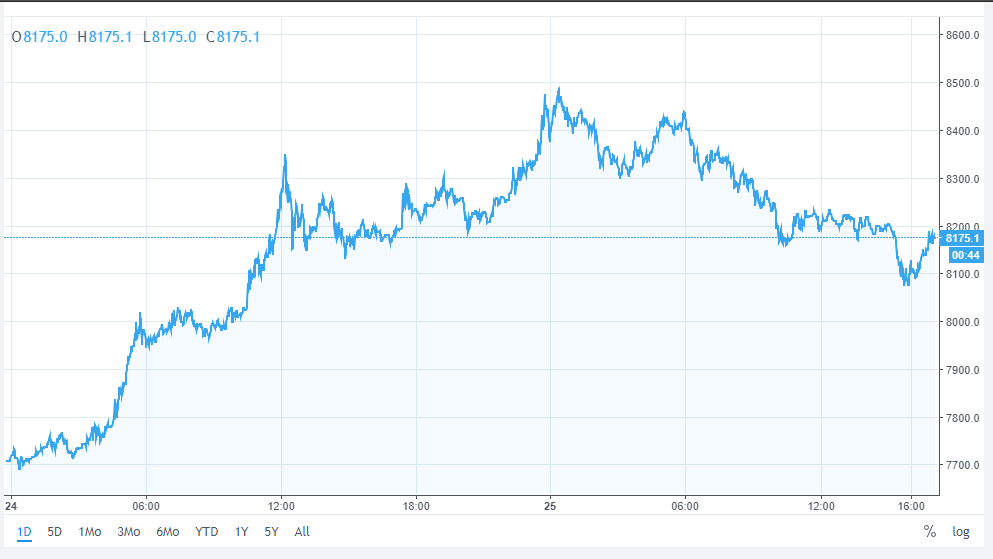Click the 24 date label on time axis

(x=11, y=506)
